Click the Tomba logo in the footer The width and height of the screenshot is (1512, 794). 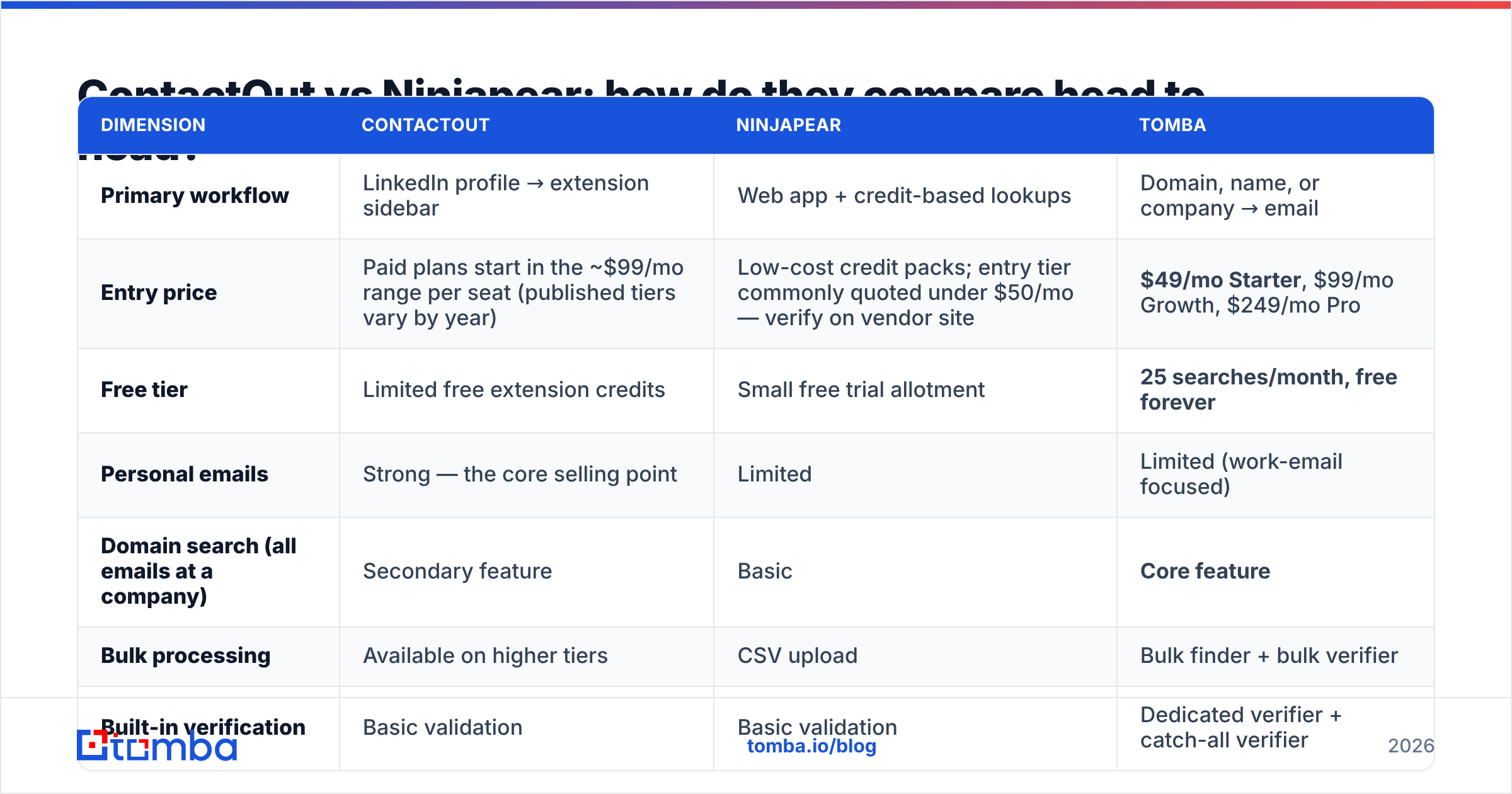(157, 745)
